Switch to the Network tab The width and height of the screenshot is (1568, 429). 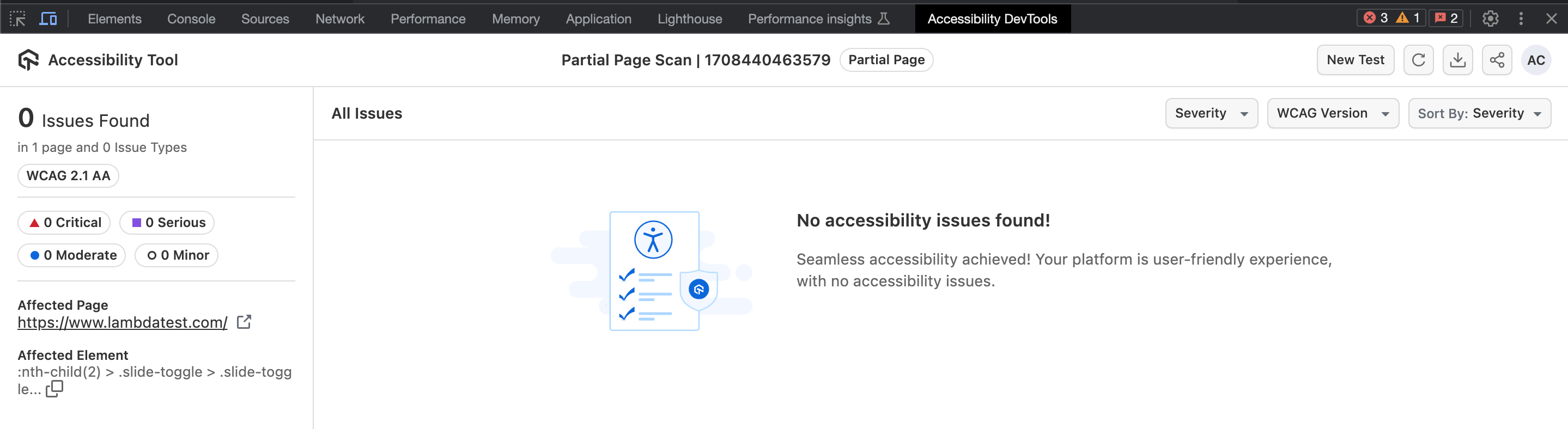pyautogui.click(x=339, y=19)
